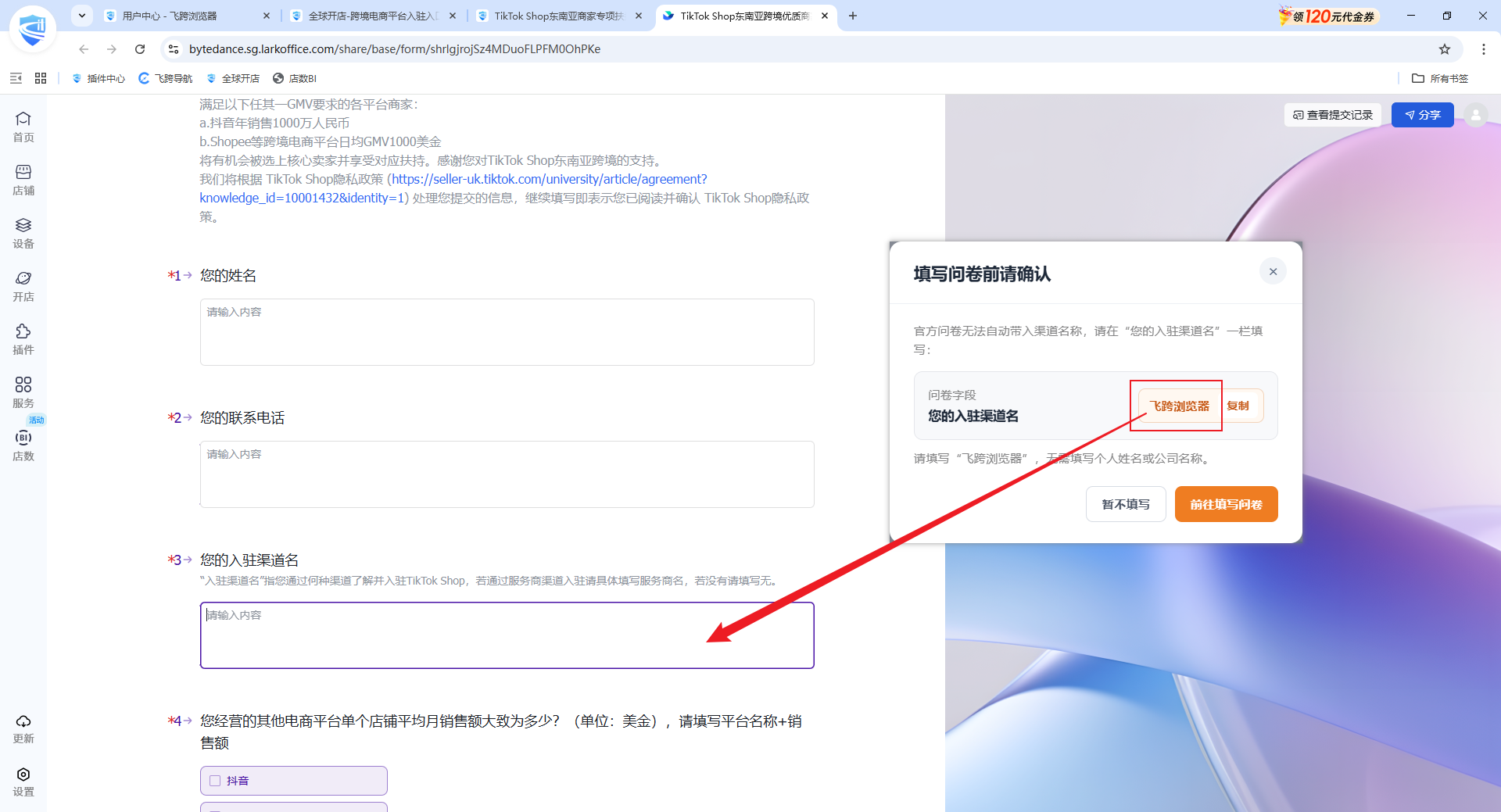
Task: Open the 店铺 shop sidebar icon
Action: pyautogui.click(x=23, y=180)
